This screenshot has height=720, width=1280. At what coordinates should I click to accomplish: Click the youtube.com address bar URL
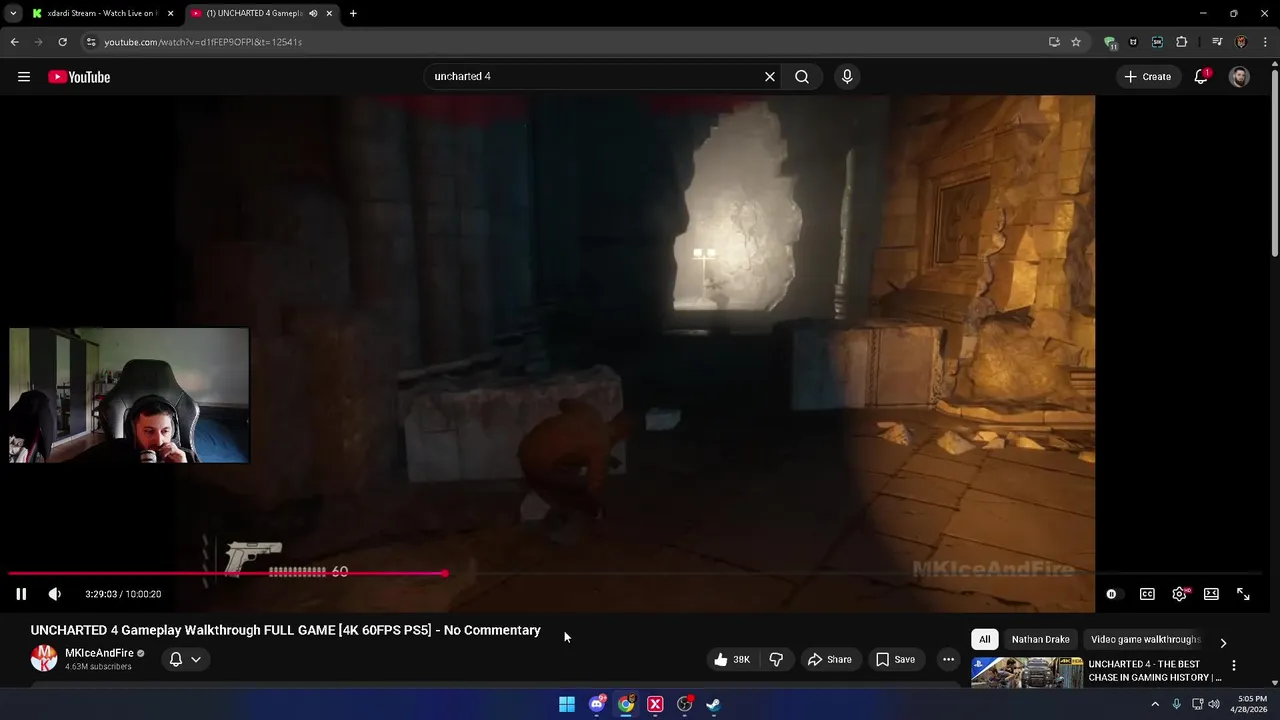pyautogui.click(x=203, y=42)
